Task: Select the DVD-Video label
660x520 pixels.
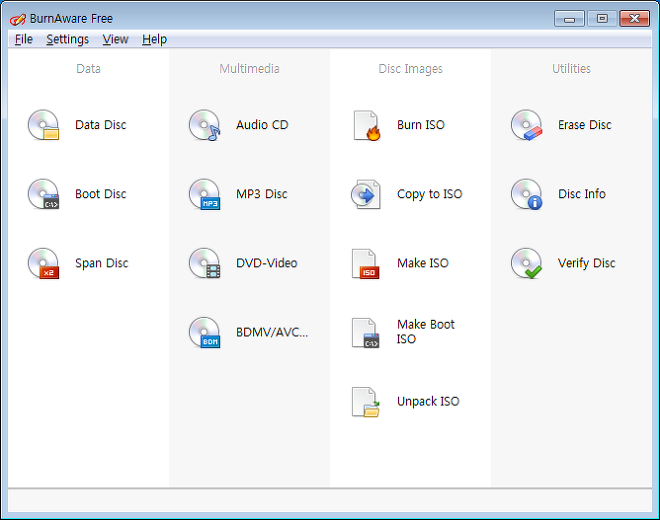Action: coord(267,263)
